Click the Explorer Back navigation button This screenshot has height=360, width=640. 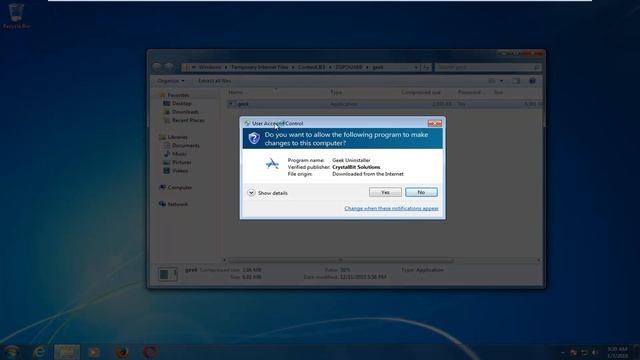158,67
